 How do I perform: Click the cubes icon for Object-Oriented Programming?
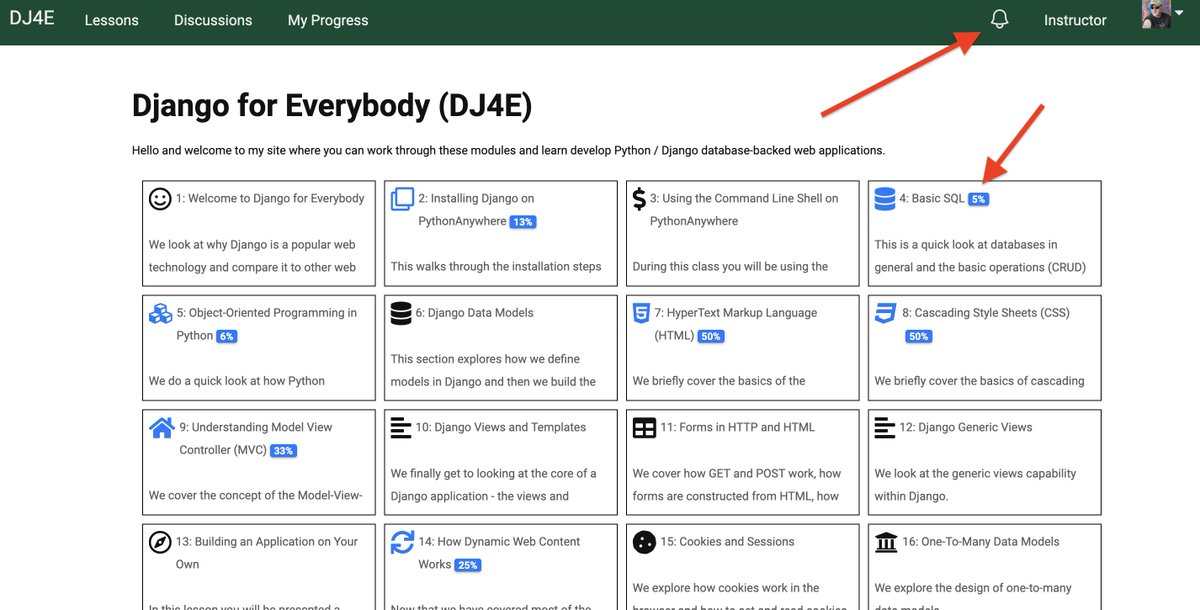(x=161, y=313)
